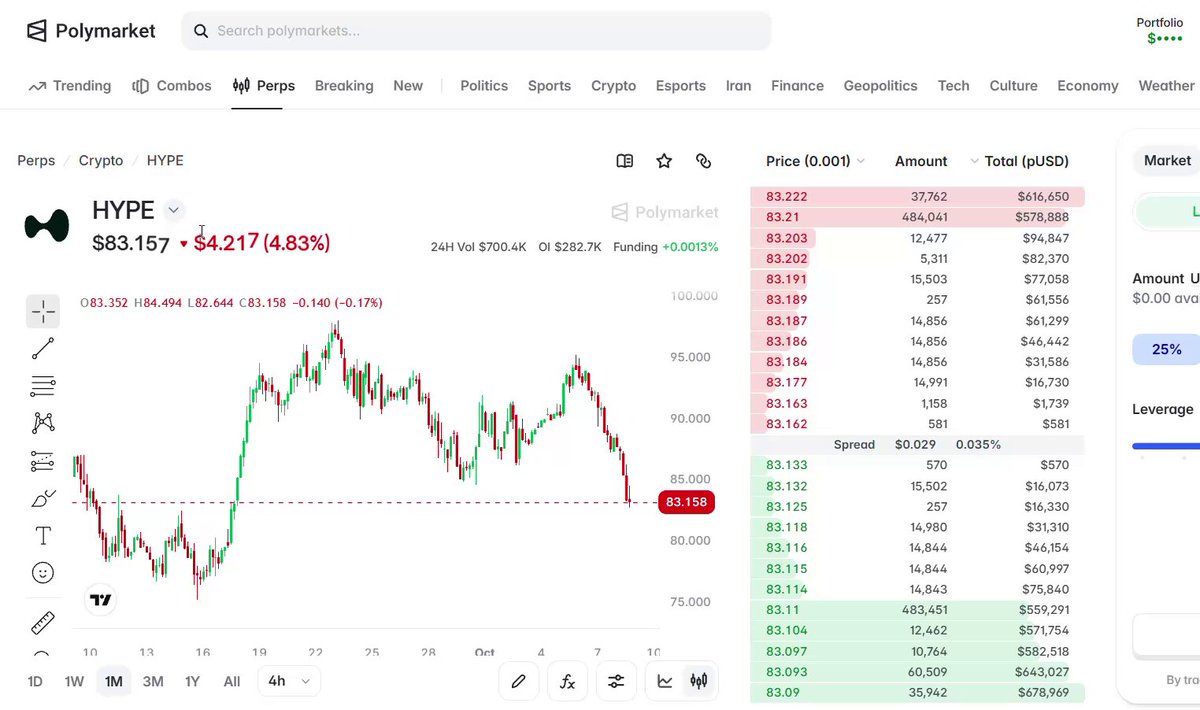Select the 25% amount button
1200x710 pixels.
tap(1166, 349)
